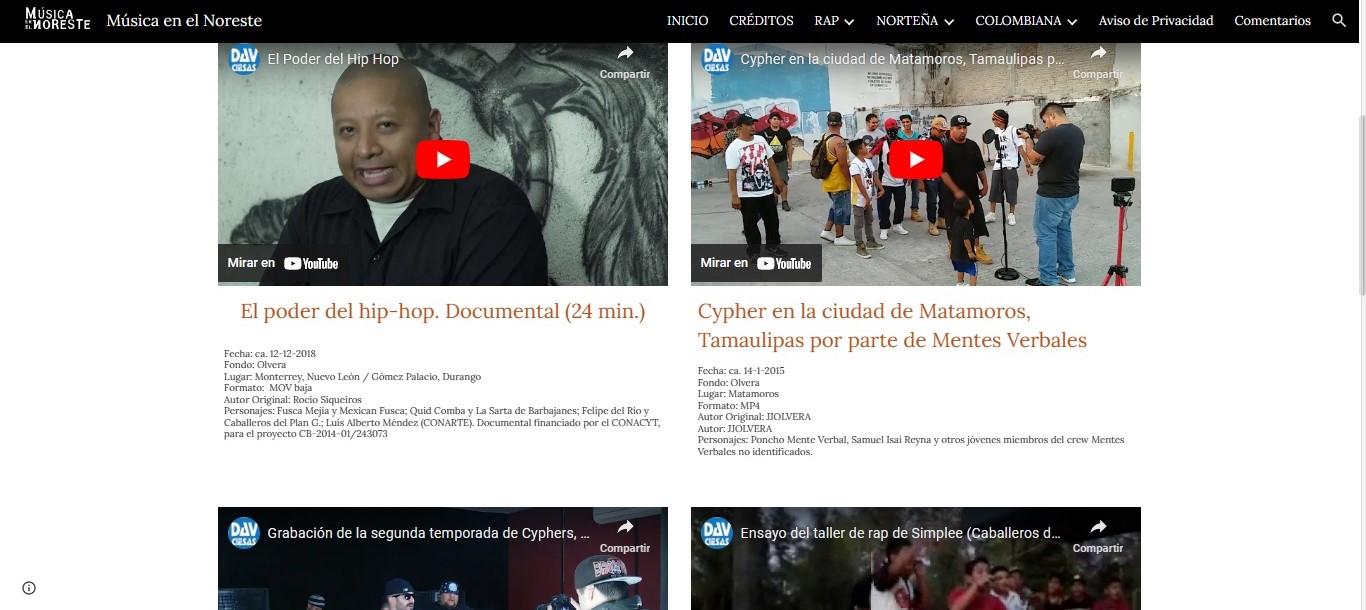Click the Música del Noreste site logo
The width and height of the screenshot is (1366, 610).
(x=57, y=20)
